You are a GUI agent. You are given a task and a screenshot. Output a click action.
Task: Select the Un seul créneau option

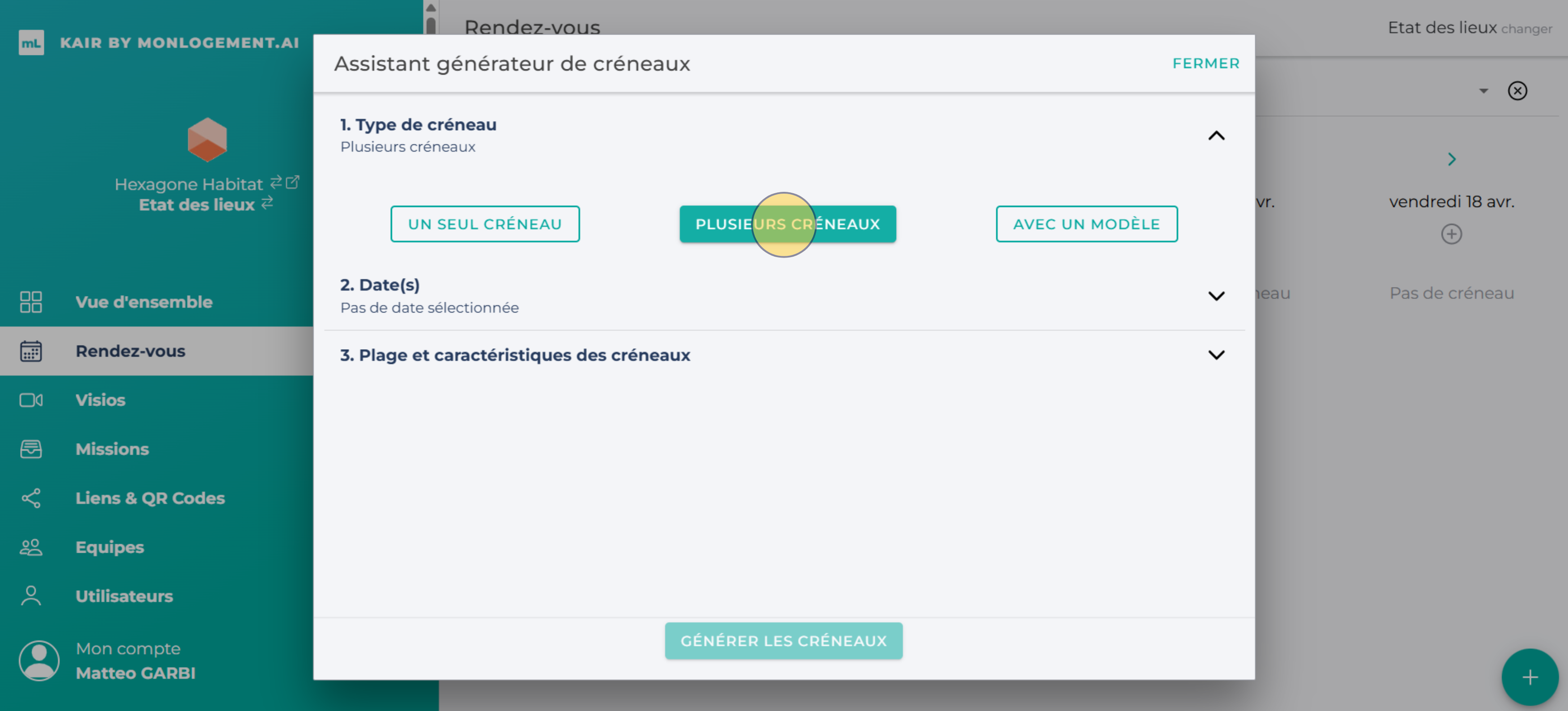click(x=485, y=224)
